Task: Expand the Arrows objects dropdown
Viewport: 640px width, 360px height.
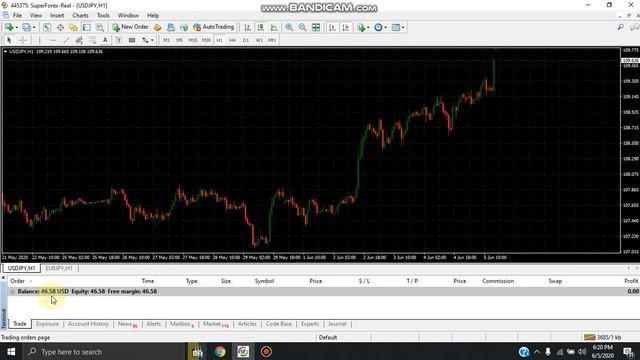Action: (152, 40)
